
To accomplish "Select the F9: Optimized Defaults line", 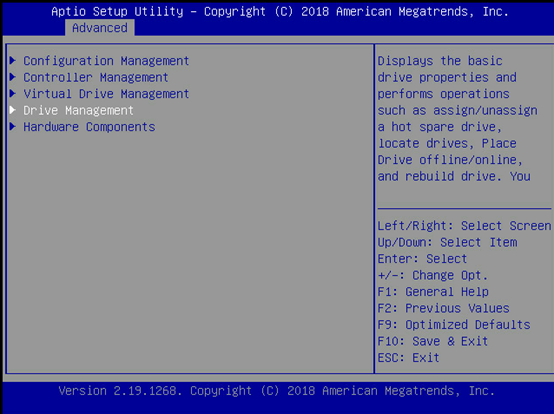I will click(x=454, y=325).
